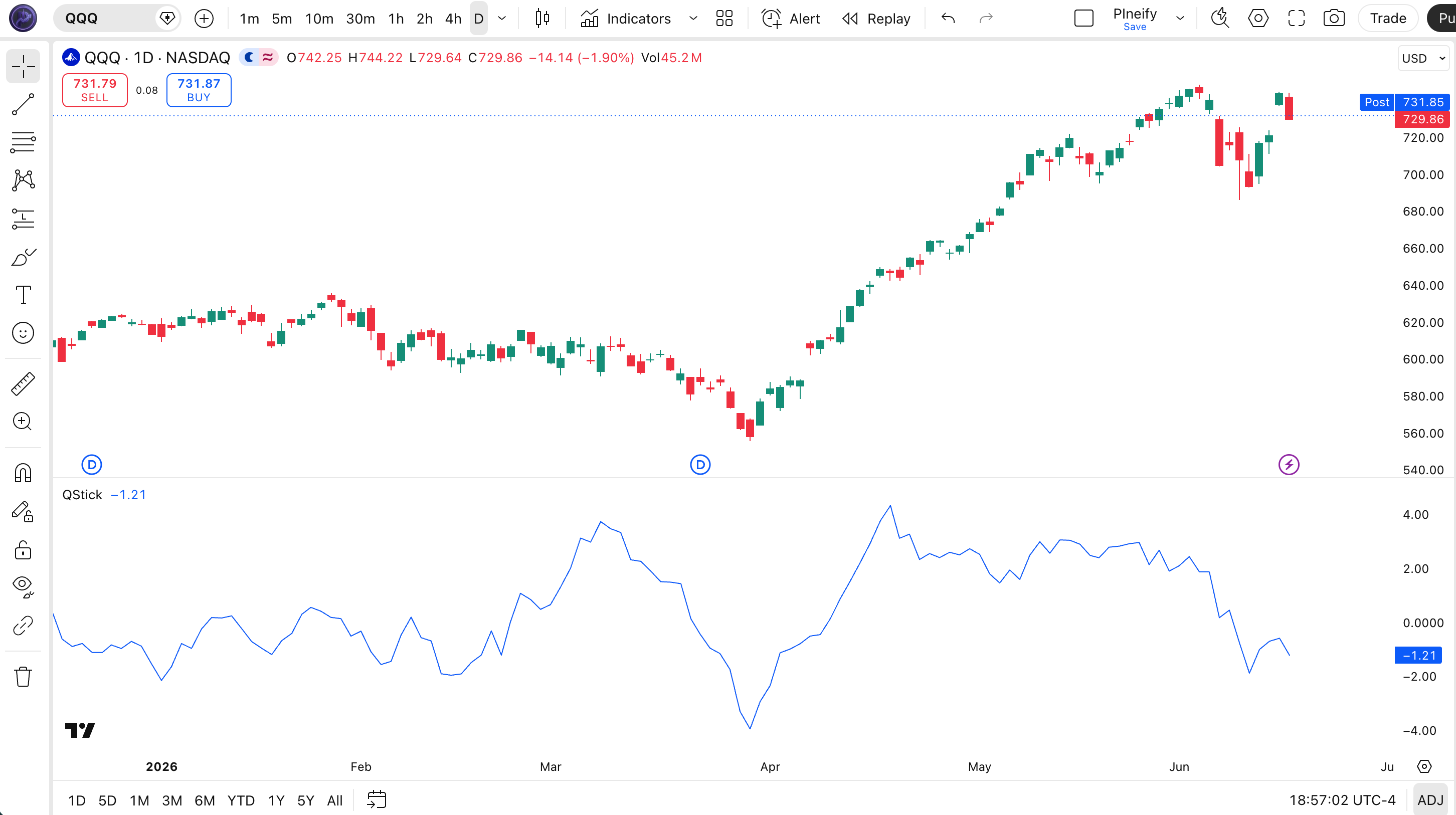
Task: Select the Text annotation tool
Action: [x=23, y=294]
